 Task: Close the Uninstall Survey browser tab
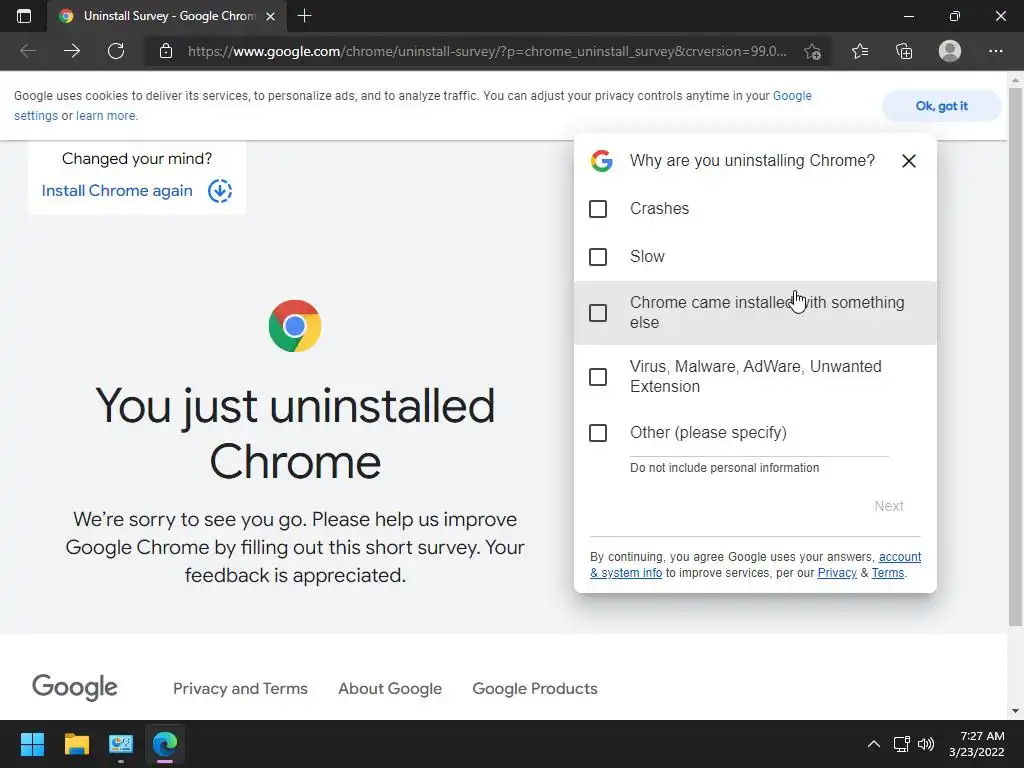(x=270, y=16)
